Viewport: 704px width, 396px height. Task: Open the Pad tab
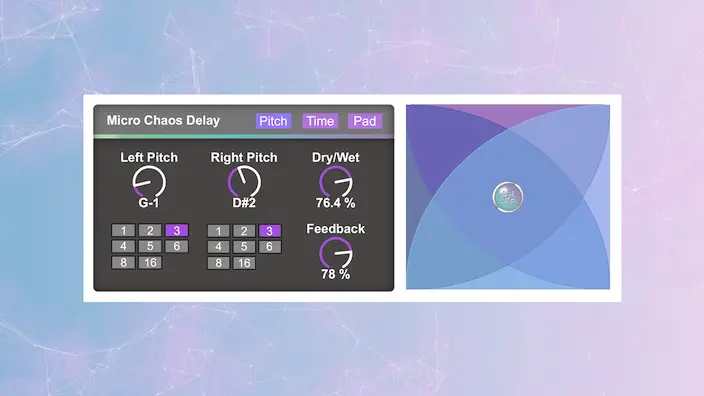(365, 121)
